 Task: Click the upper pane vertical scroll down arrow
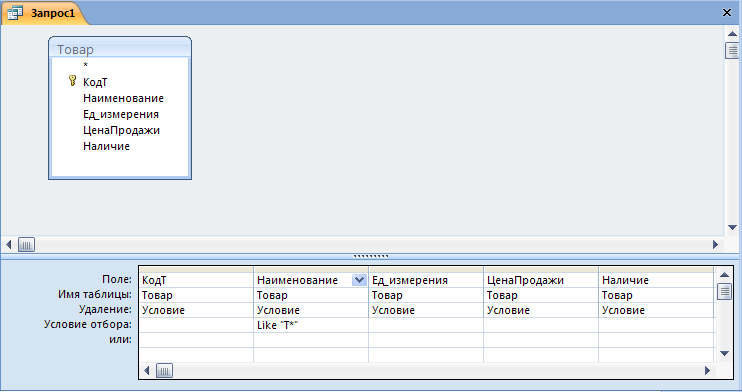coord(732,228)
